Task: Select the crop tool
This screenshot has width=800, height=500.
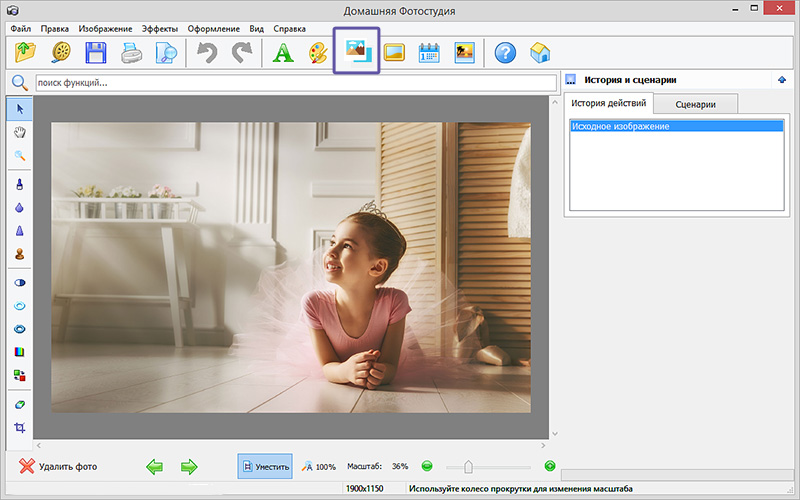Action: (x=20, y=428)
